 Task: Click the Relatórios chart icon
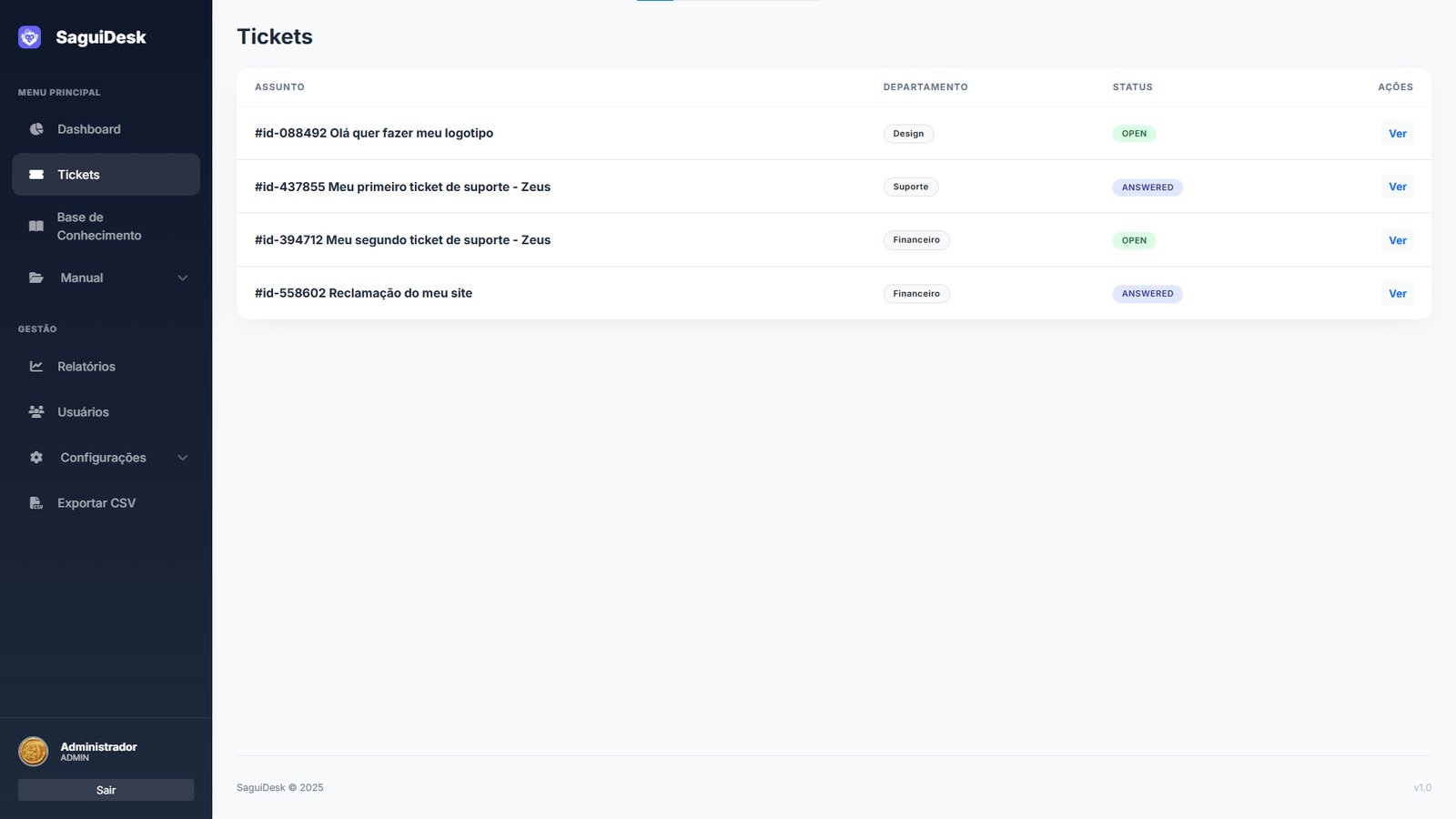[x=36, y=367]
